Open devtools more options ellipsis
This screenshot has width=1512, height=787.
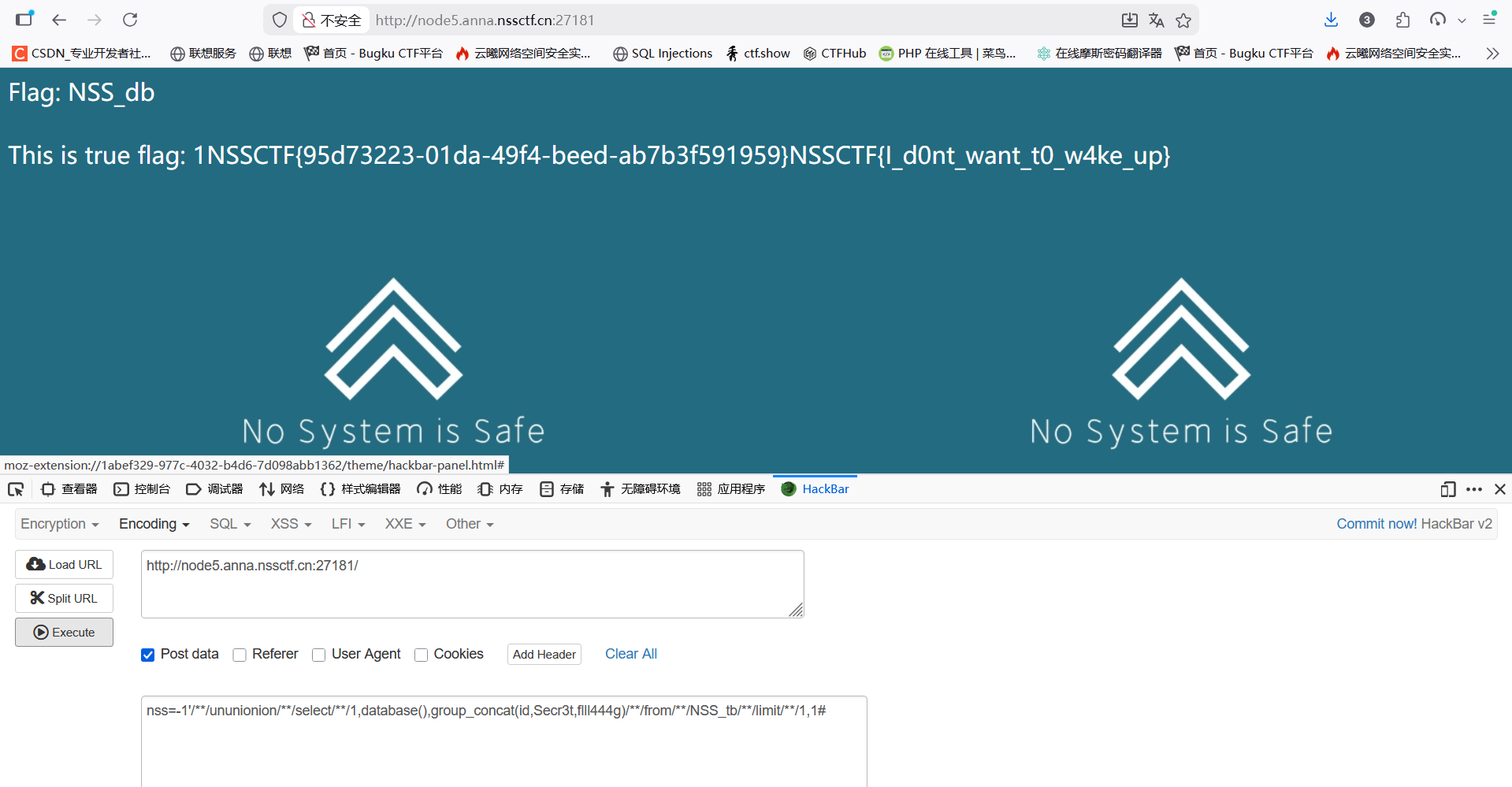coord(1474,489)
